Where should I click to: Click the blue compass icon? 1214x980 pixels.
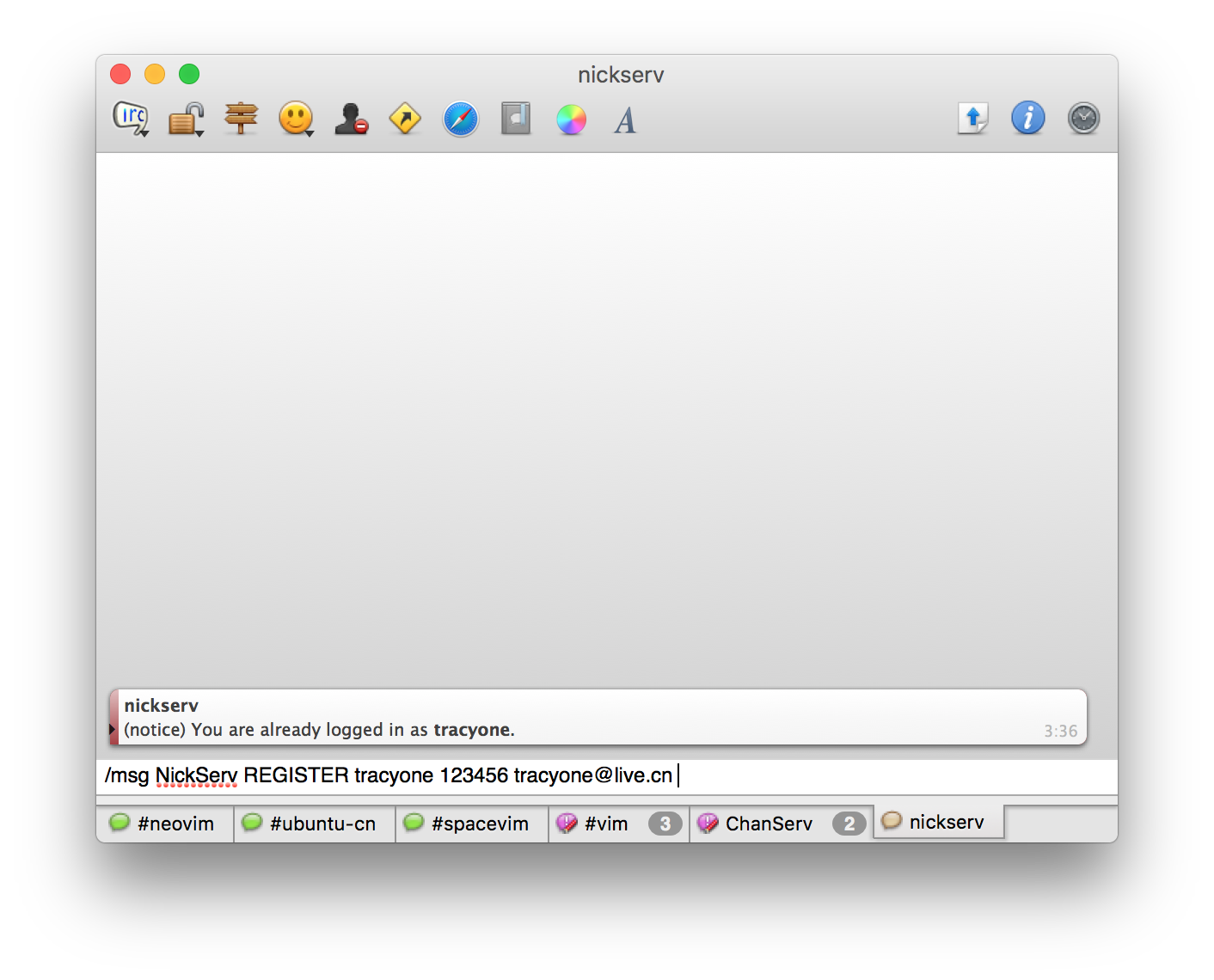tap(461, 119)
